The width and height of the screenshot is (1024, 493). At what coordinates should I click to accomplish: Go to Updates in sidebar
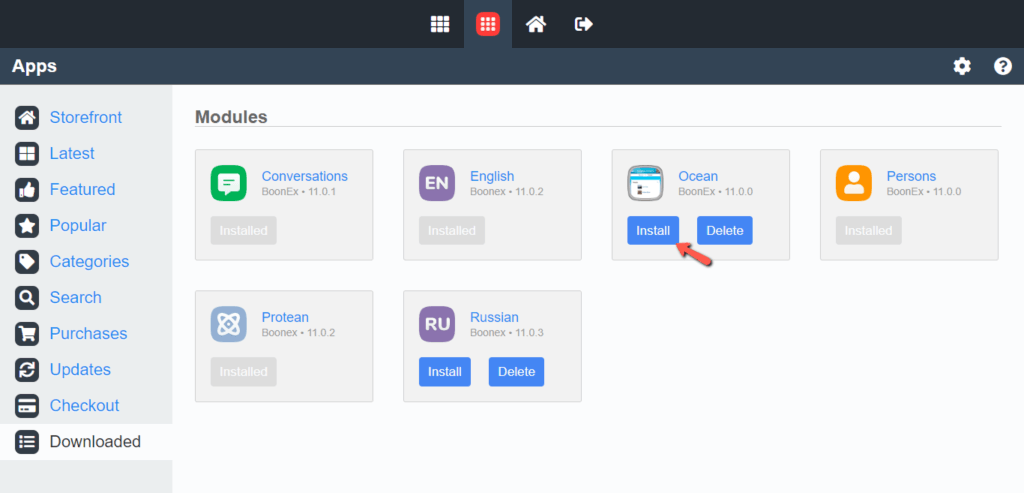click(80, 370)
